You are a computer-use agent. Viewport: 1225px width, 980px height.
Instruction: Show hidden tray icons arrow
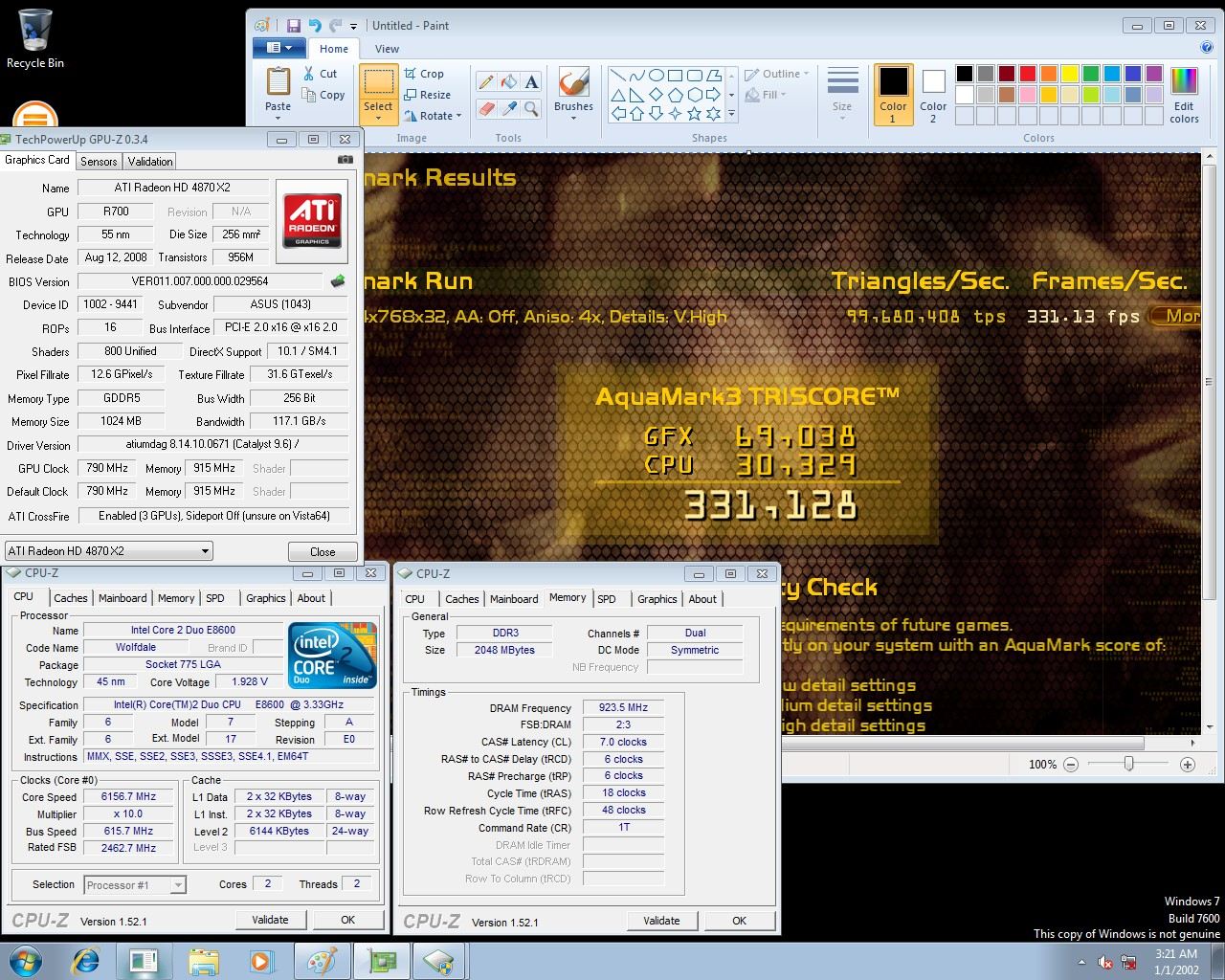click(x=1081, y=963)
